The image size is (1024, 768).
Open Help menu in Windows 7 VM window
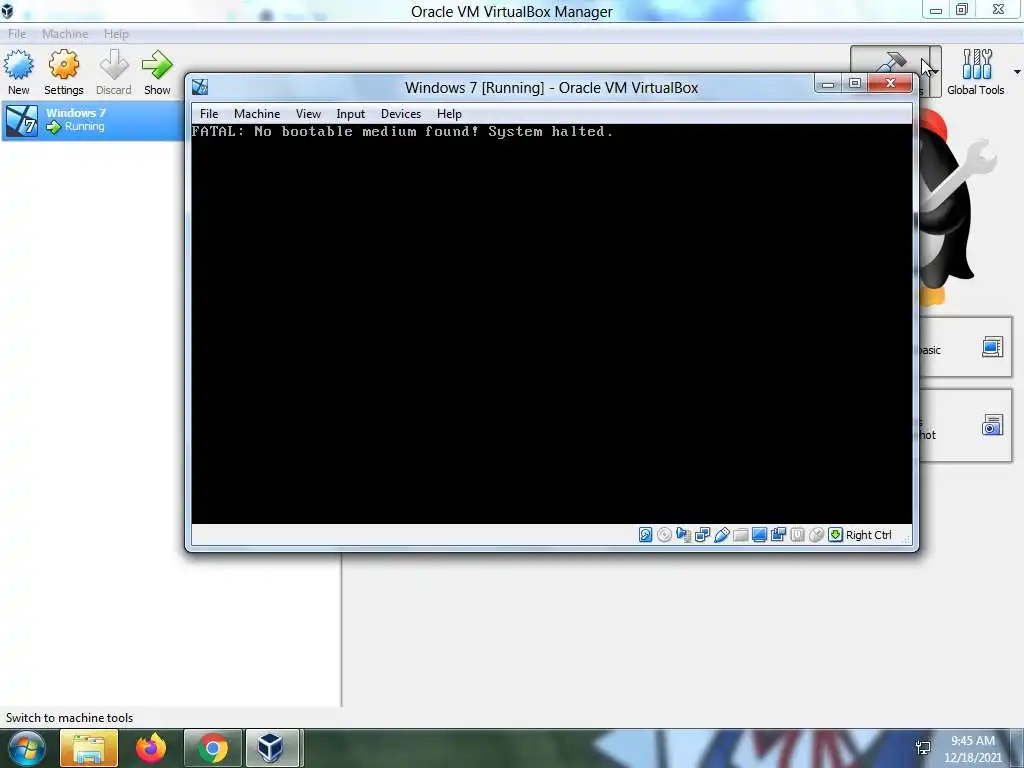point(449,114)
